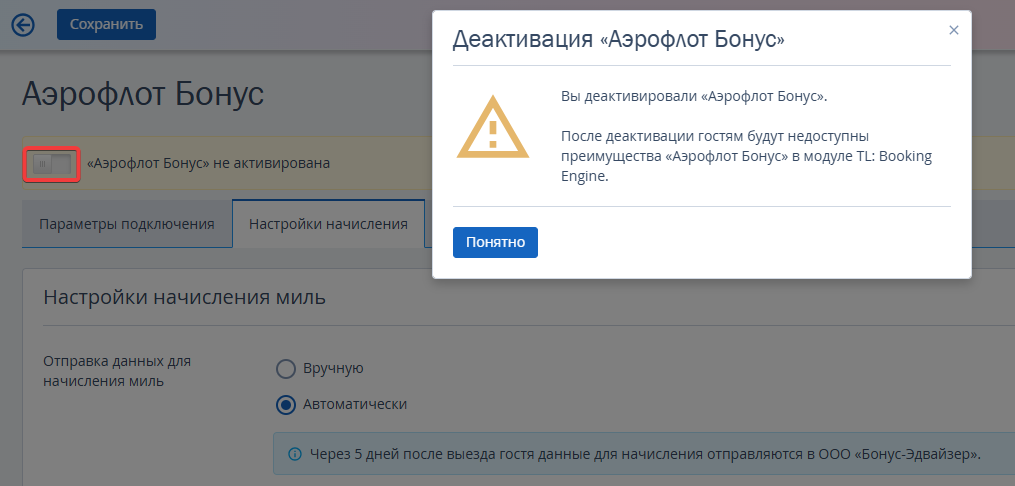Confirm the dialog with Понятно
This screenshot has width=1015, height=486.
495,242
